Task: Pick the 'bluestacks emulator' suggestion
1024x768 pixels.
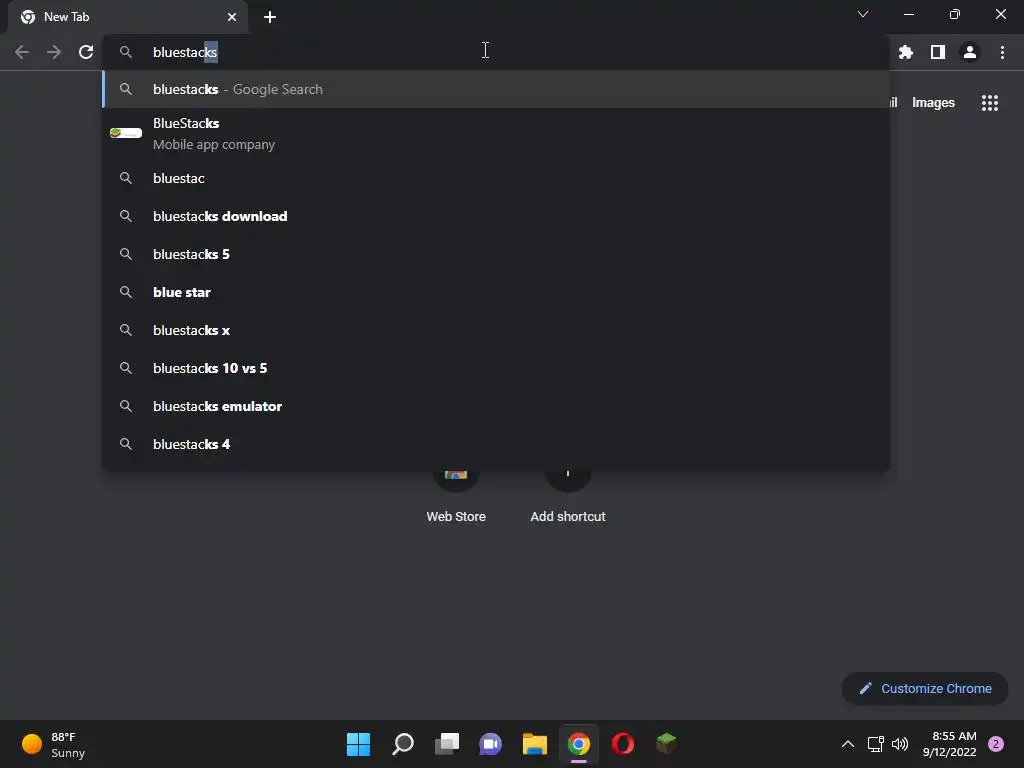Action: coord(496,406)
